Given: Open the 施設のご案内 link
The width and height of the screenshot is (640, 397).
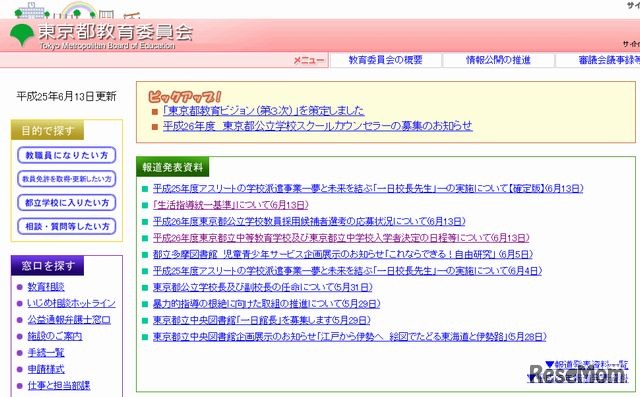Looking at the screenshot, I should pos(55,336).
